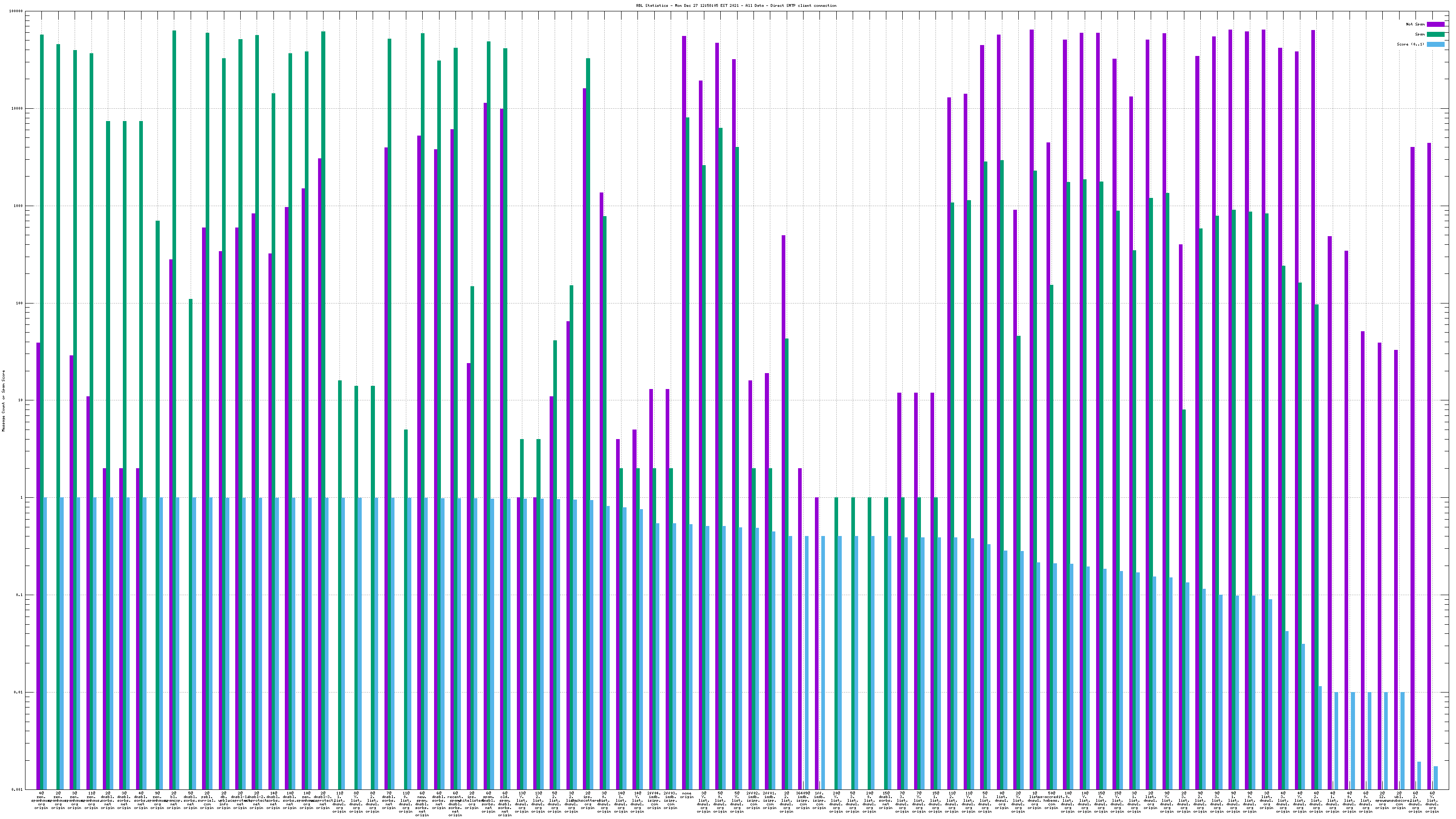Click the 1000 y-axis tick label
The image size is (1456, 819).
point(18,206)
